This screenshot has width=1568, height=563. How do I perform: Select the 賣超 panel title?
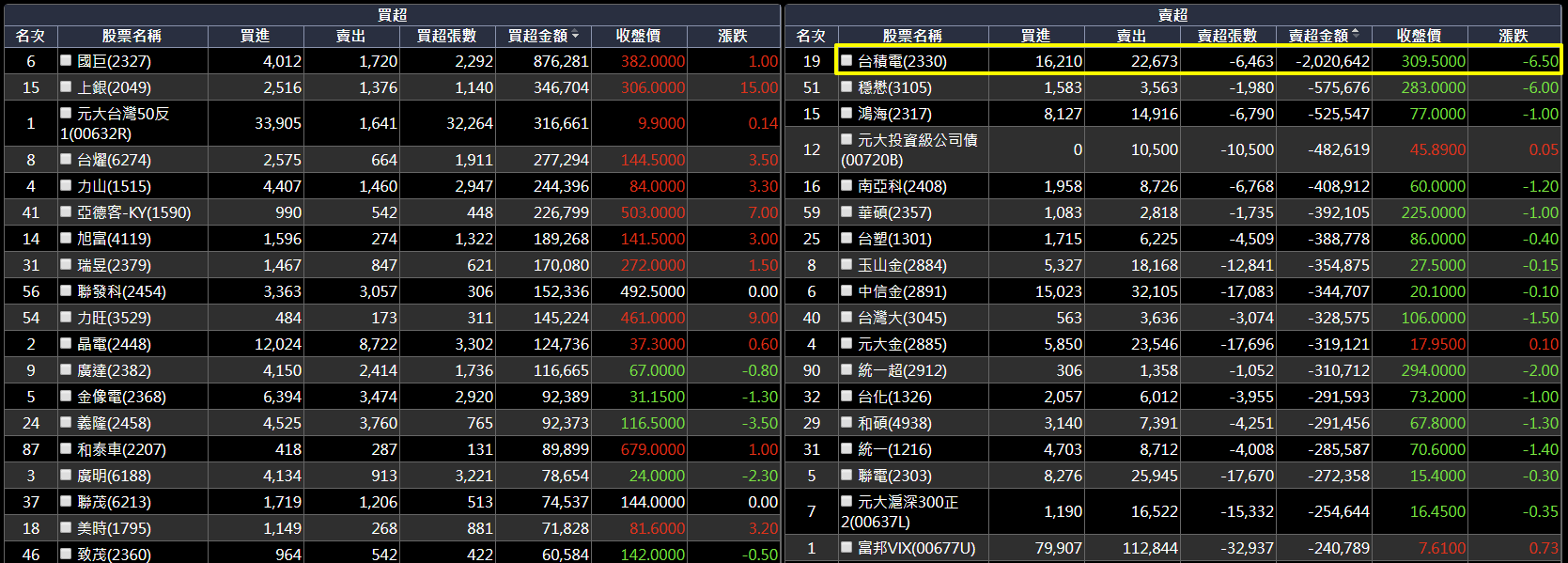[1173, 14]
